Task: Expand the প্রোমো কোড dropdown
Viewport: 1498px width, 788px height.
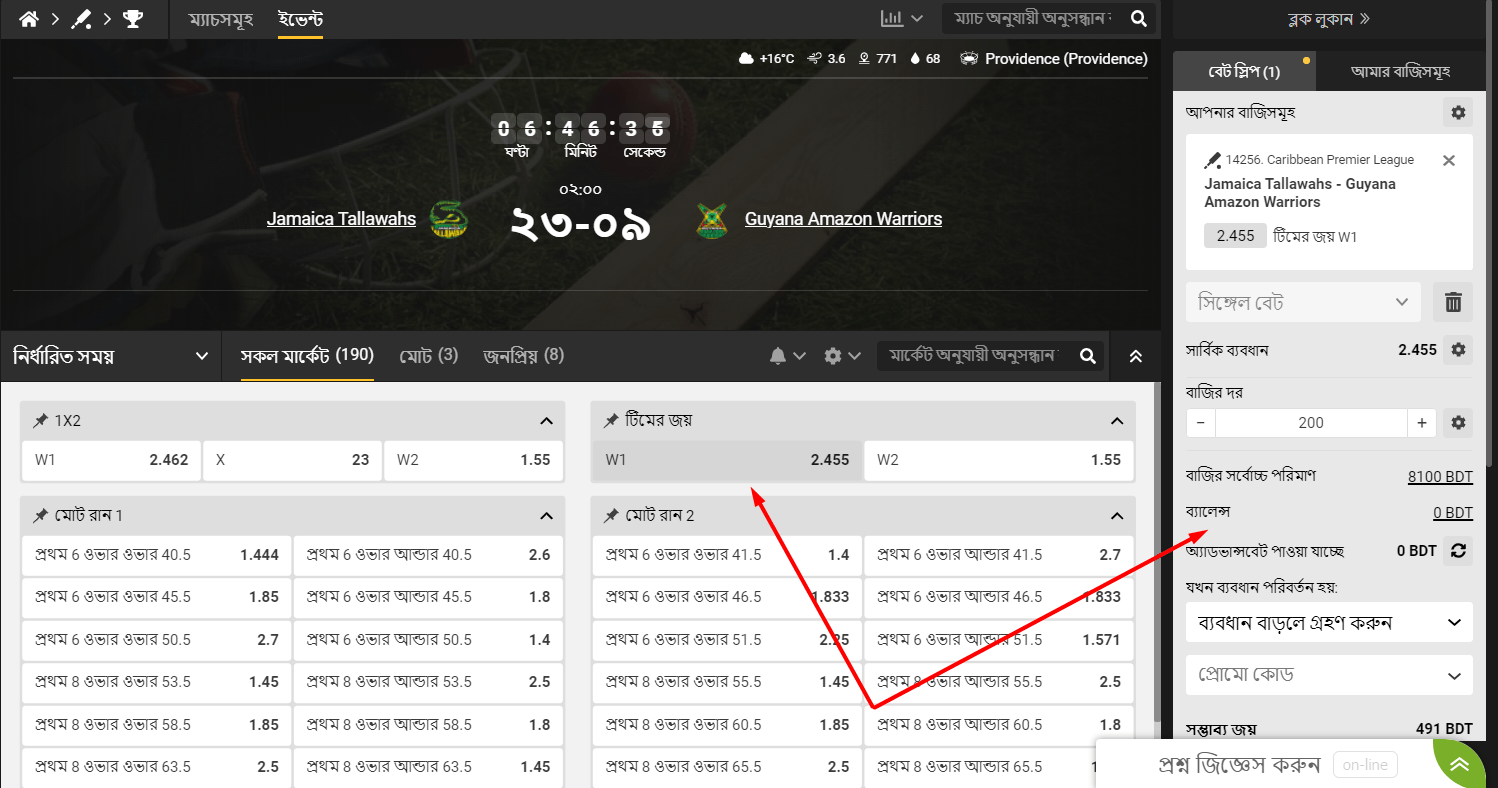Action: (x=1329, y=675)
